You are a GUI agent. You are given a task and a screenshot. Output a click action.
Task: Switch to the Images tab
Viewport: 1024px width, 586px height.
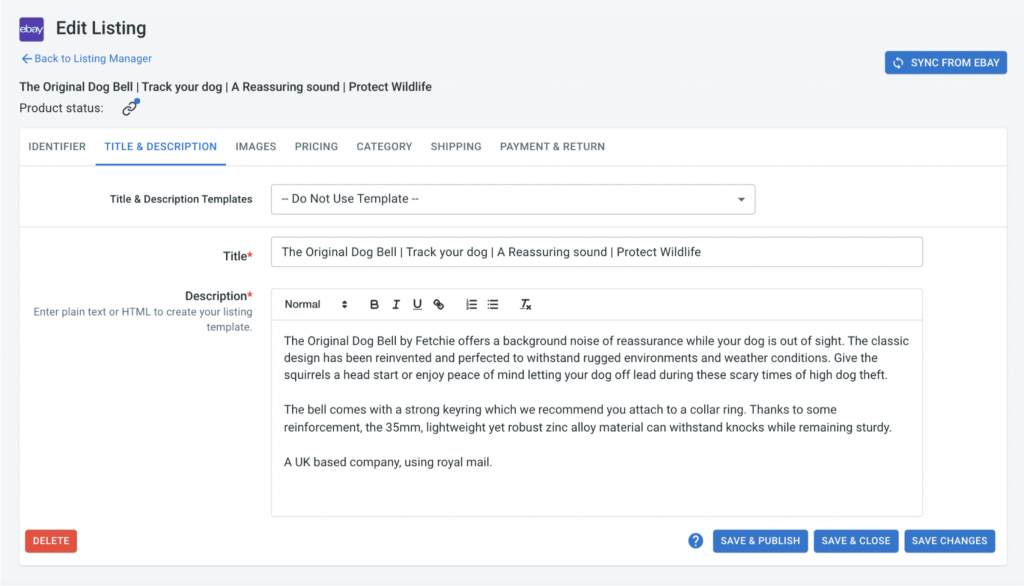(x=255, y=147)
